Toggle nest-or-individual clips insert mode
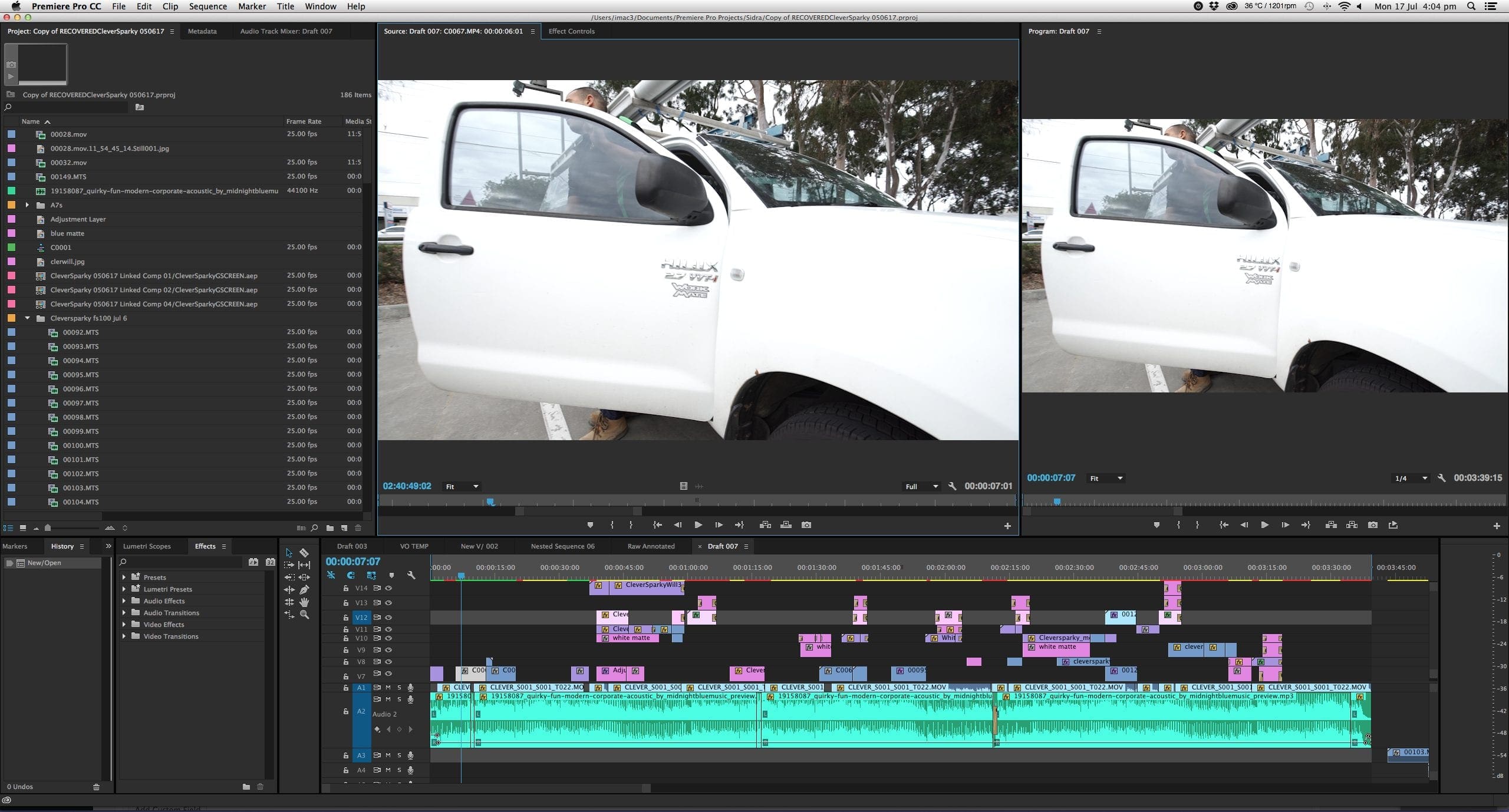The image size is (1509, 812). point(331,575)
